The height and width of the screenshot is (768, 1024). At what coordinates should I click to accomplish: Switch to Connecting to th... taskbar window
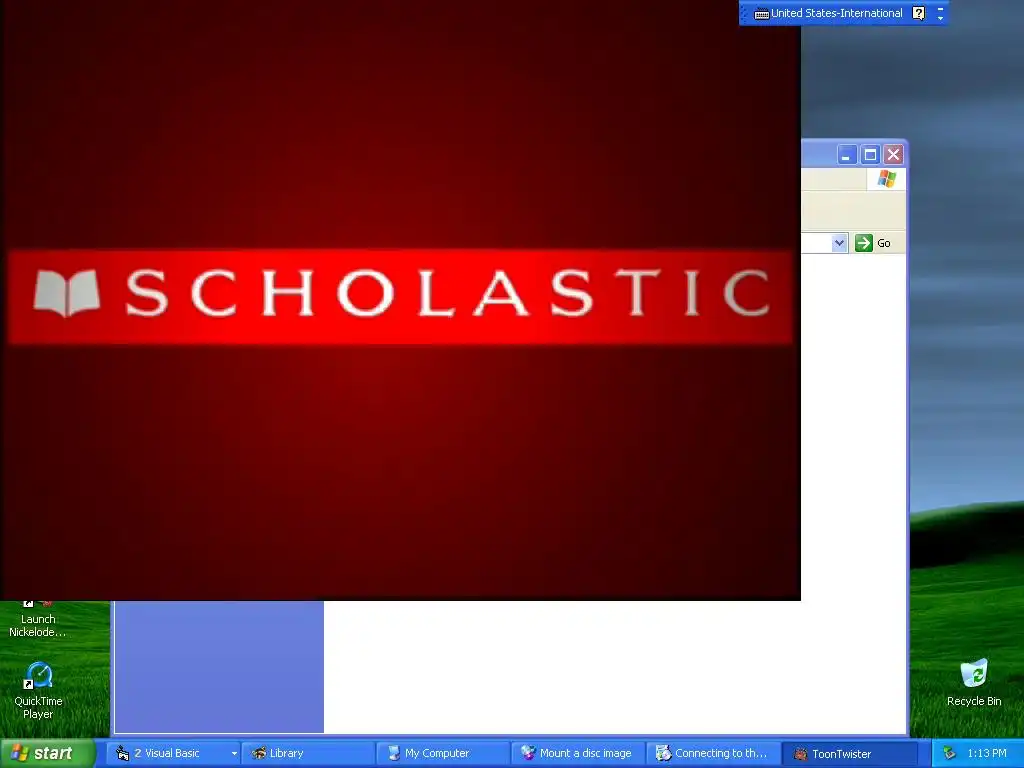712,754
